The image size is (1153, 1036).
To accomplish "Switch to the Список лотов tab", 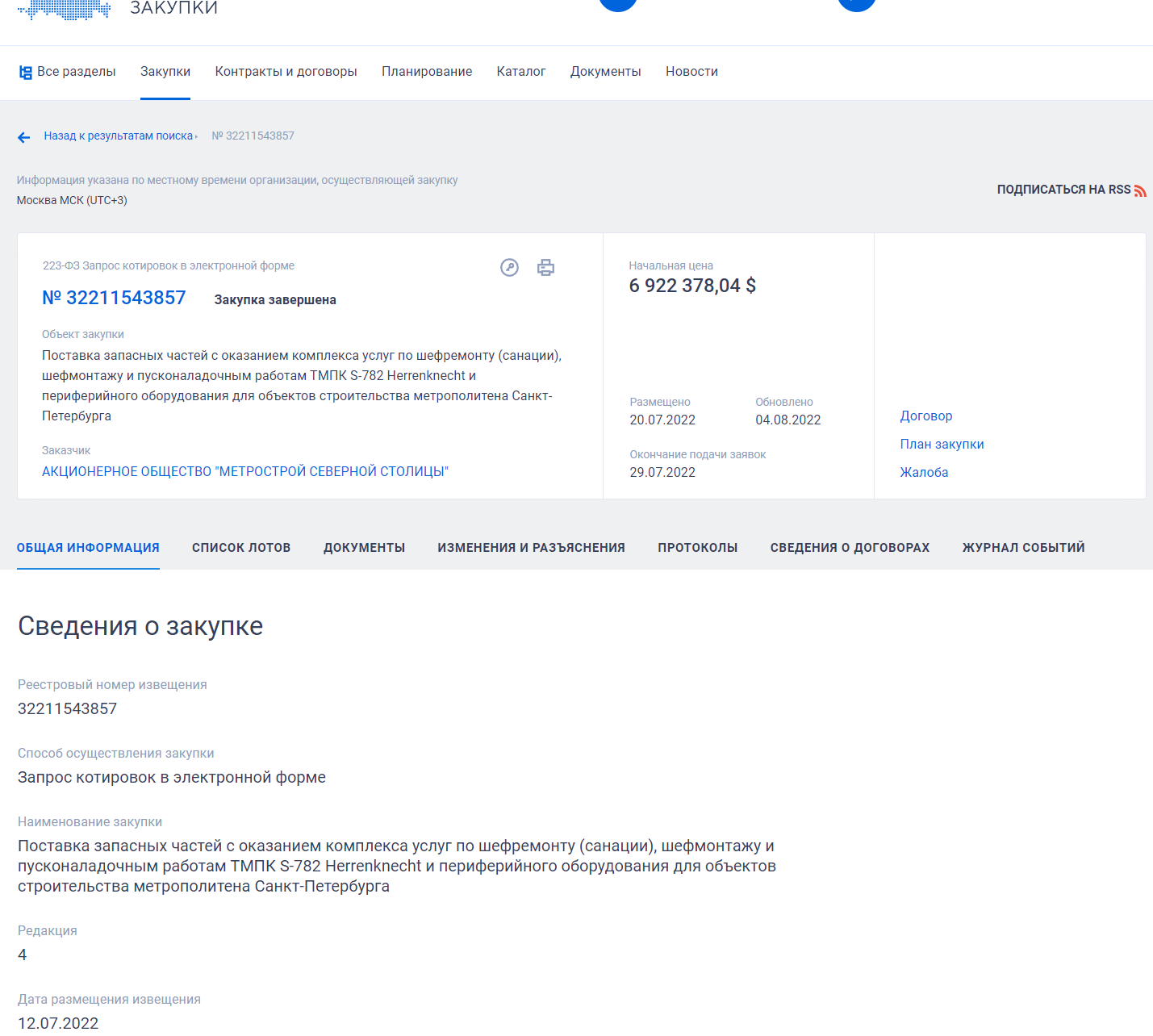I will (241, 548).
